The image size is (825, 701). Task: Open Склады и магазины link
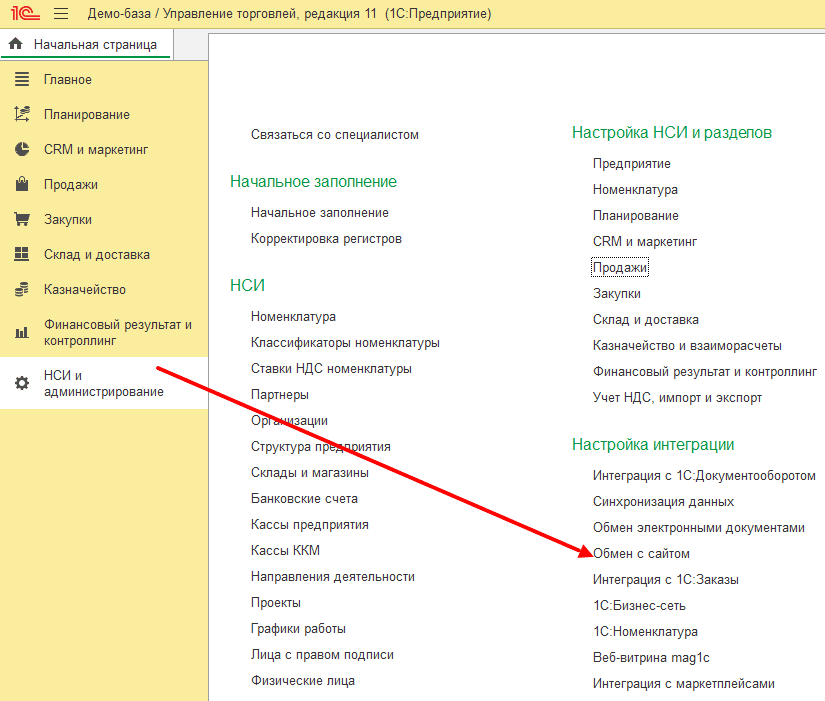coord(310,473)
